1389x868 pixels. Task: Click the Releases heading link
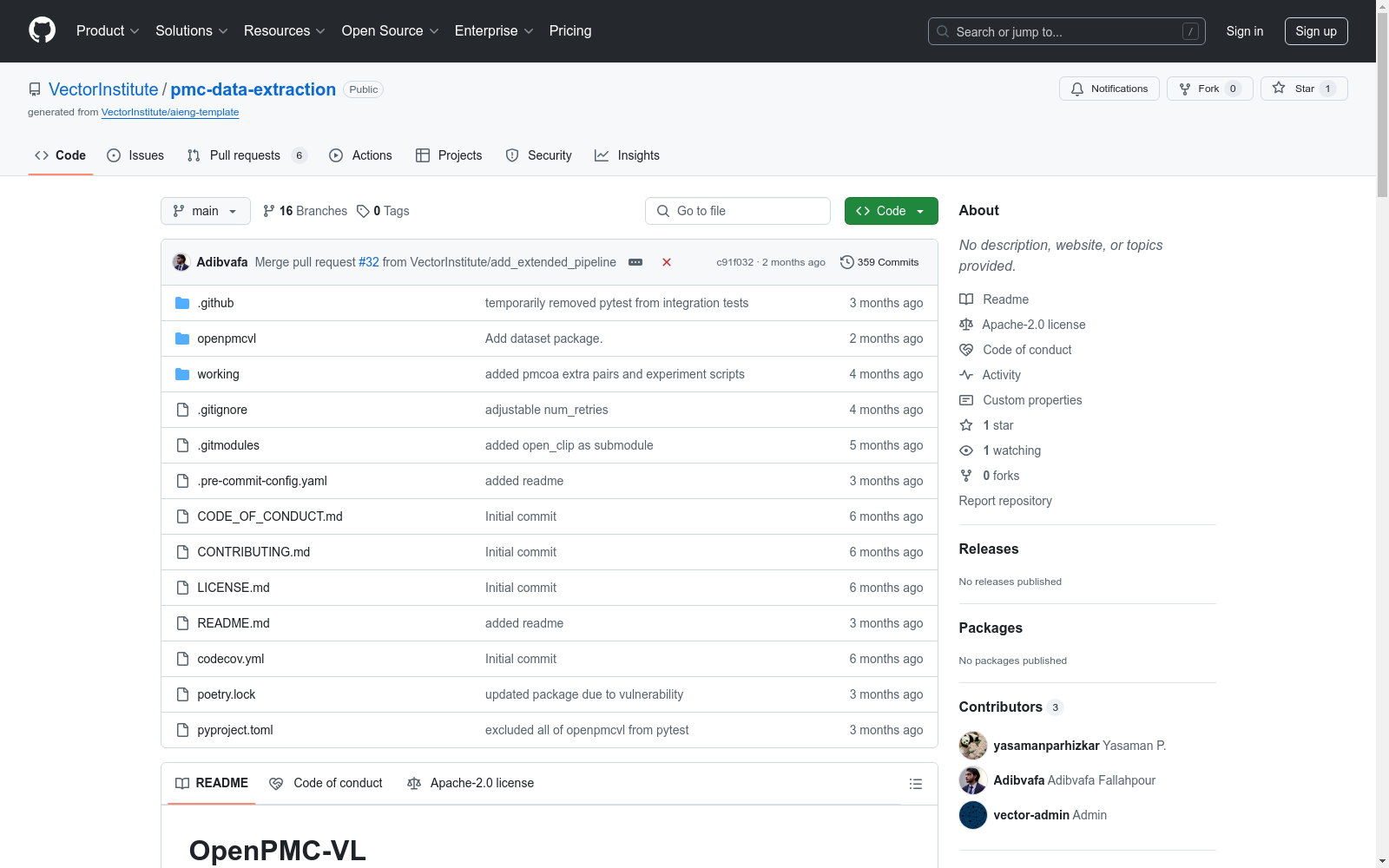[x=989, y=549]
